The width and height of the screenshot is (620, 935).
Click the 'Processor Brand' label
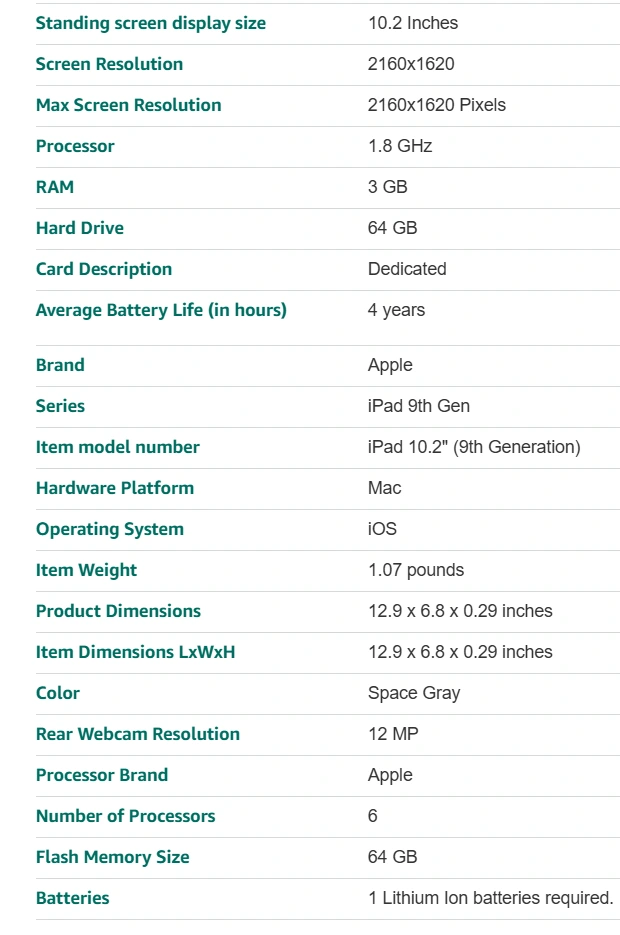coord(102,775)
